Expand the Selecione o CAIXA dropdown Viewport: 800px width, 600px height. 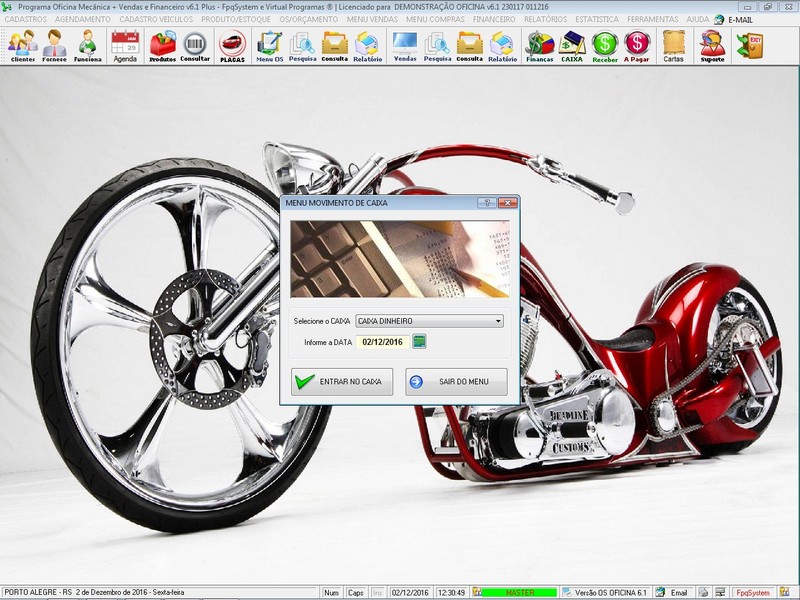click(x=498, y=321)
